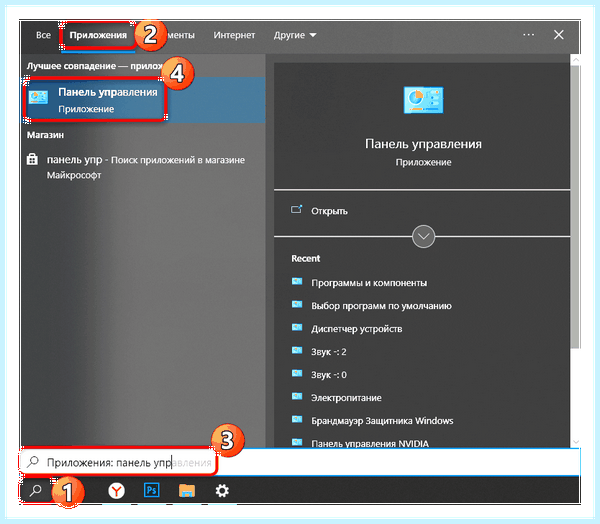Click the taskbar search magnifier icon
This screenshot has height=524, width=600.
point(36,490)
